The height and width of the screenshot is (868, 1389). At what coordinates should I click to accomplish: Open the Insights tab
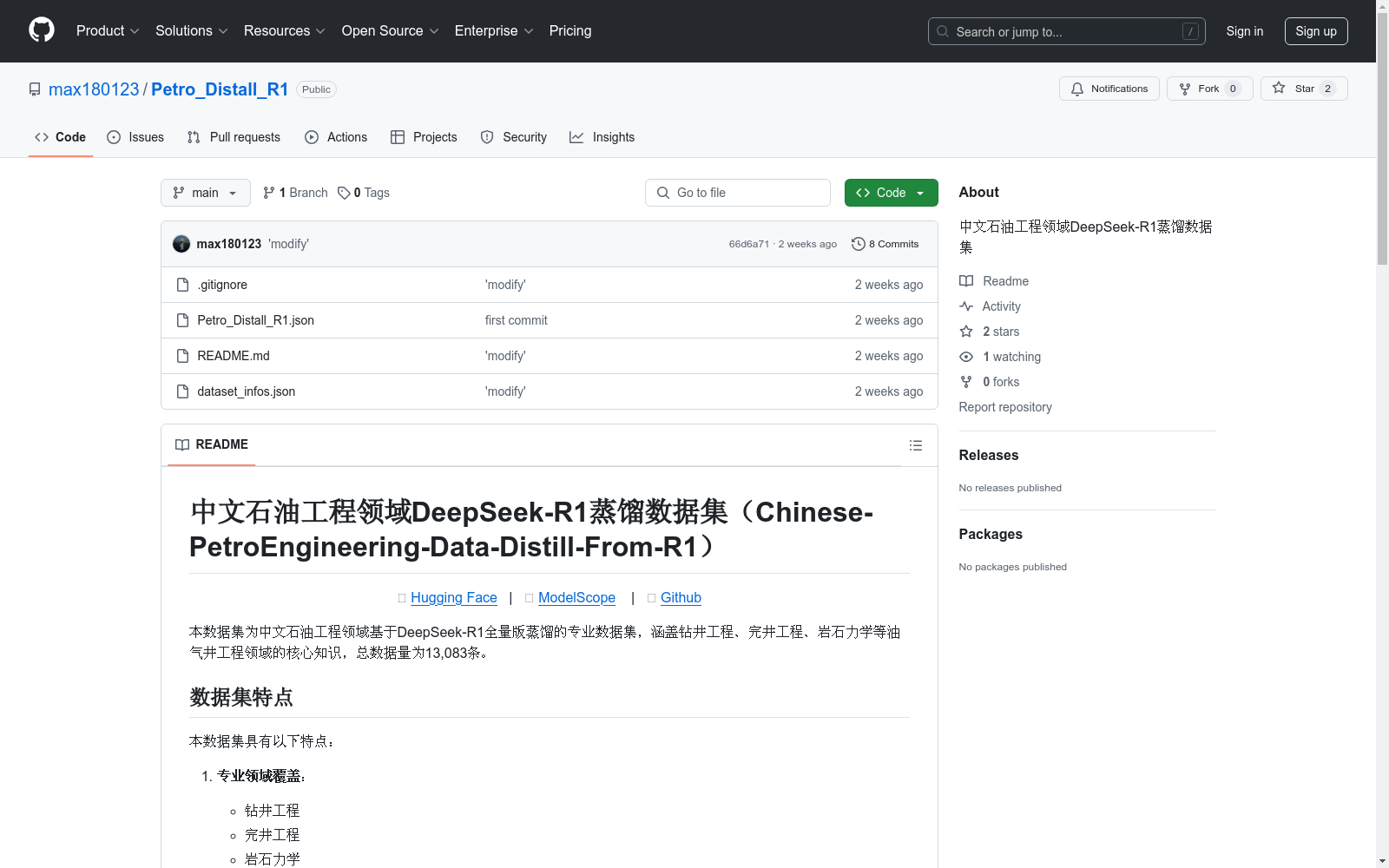click(602, 137)
